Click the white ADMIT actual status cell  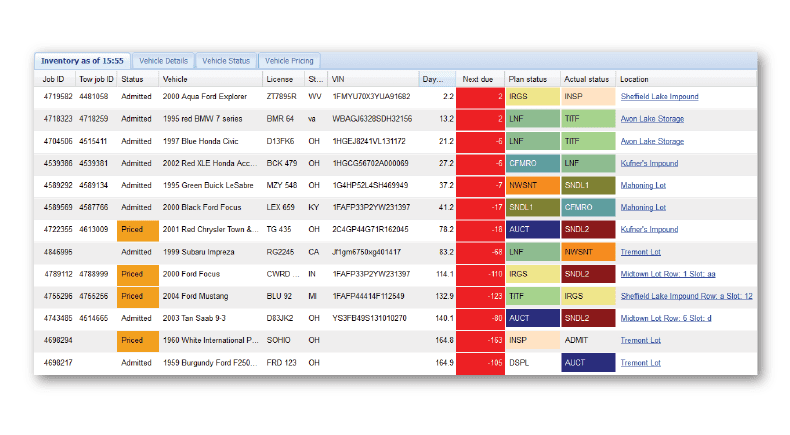coord(587,340)
